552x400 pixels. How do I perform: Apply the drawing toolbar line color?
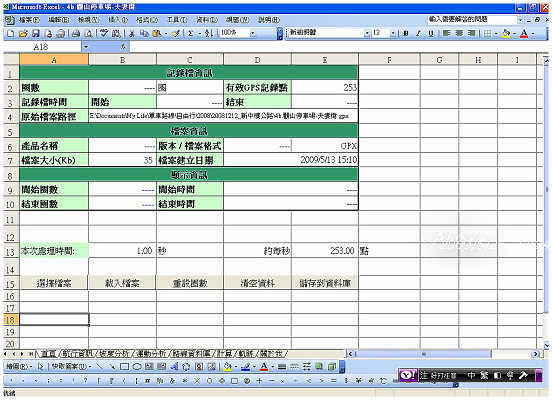pyautogui.click(x=245, y=367)
